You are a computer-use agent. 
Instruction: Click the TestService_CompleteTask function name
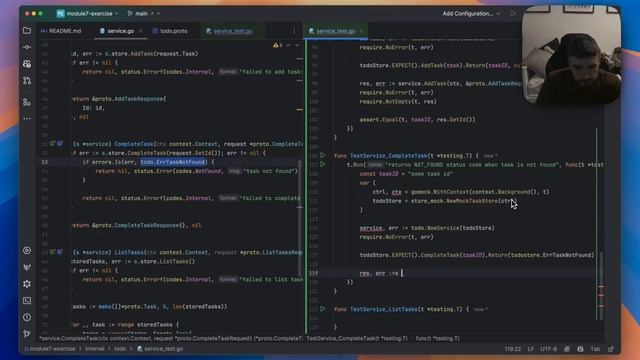(x=388, y=156)
